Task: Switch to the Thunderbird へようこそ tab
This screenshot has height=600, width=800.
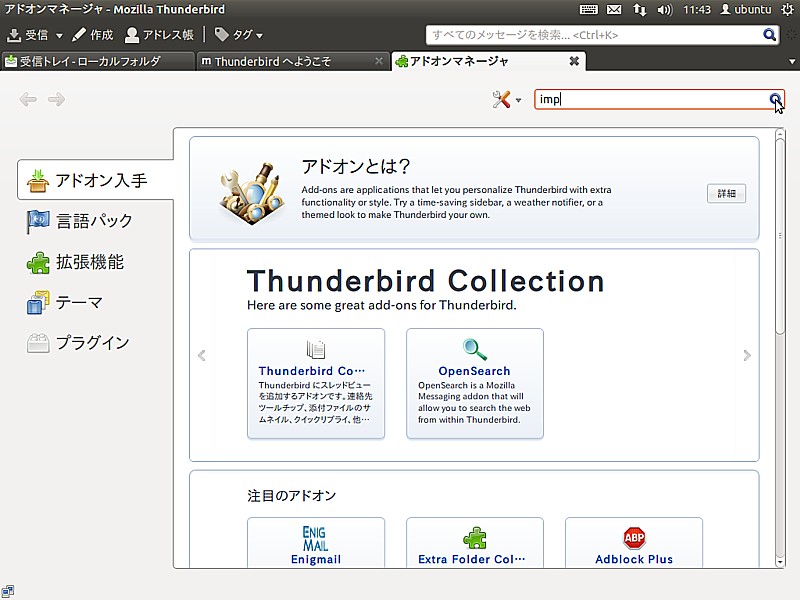Action: point(292,62)
